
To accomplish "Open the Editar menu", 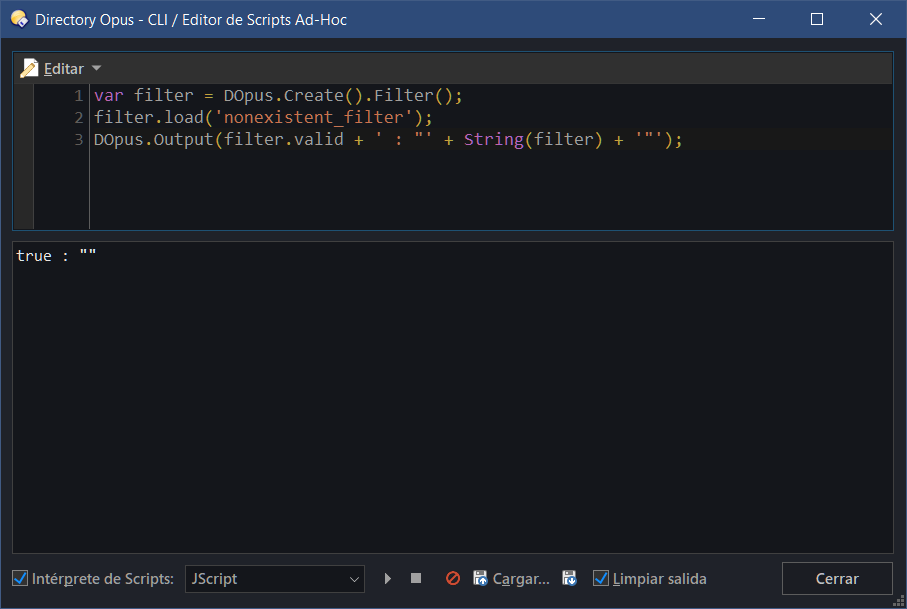I will click(64, 69).
